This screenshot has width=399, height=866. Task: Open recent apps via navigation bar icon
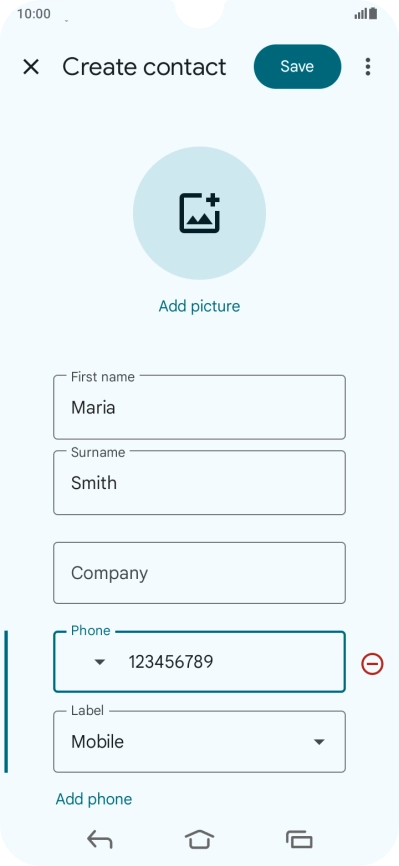point(299,840)
